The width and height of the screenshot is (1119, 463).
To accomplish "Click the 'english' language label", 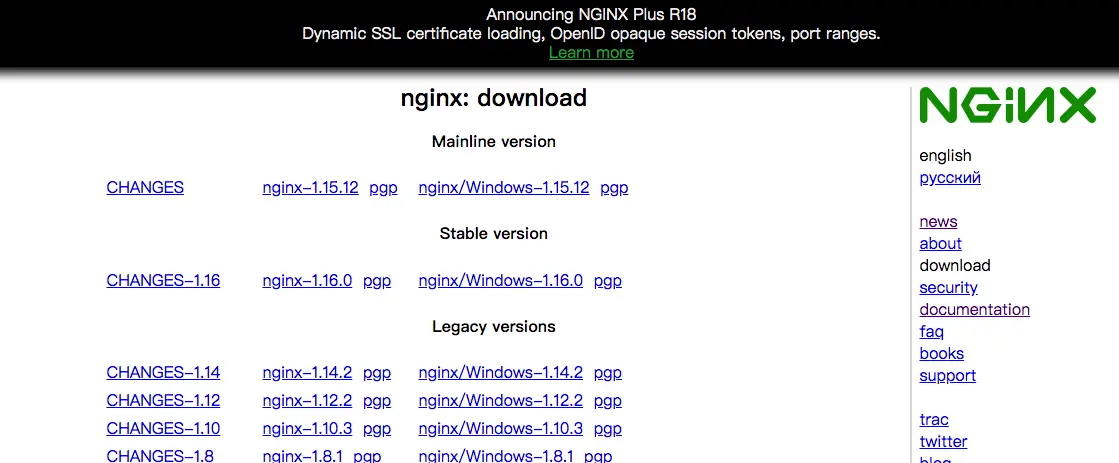I will pos(946,156).
